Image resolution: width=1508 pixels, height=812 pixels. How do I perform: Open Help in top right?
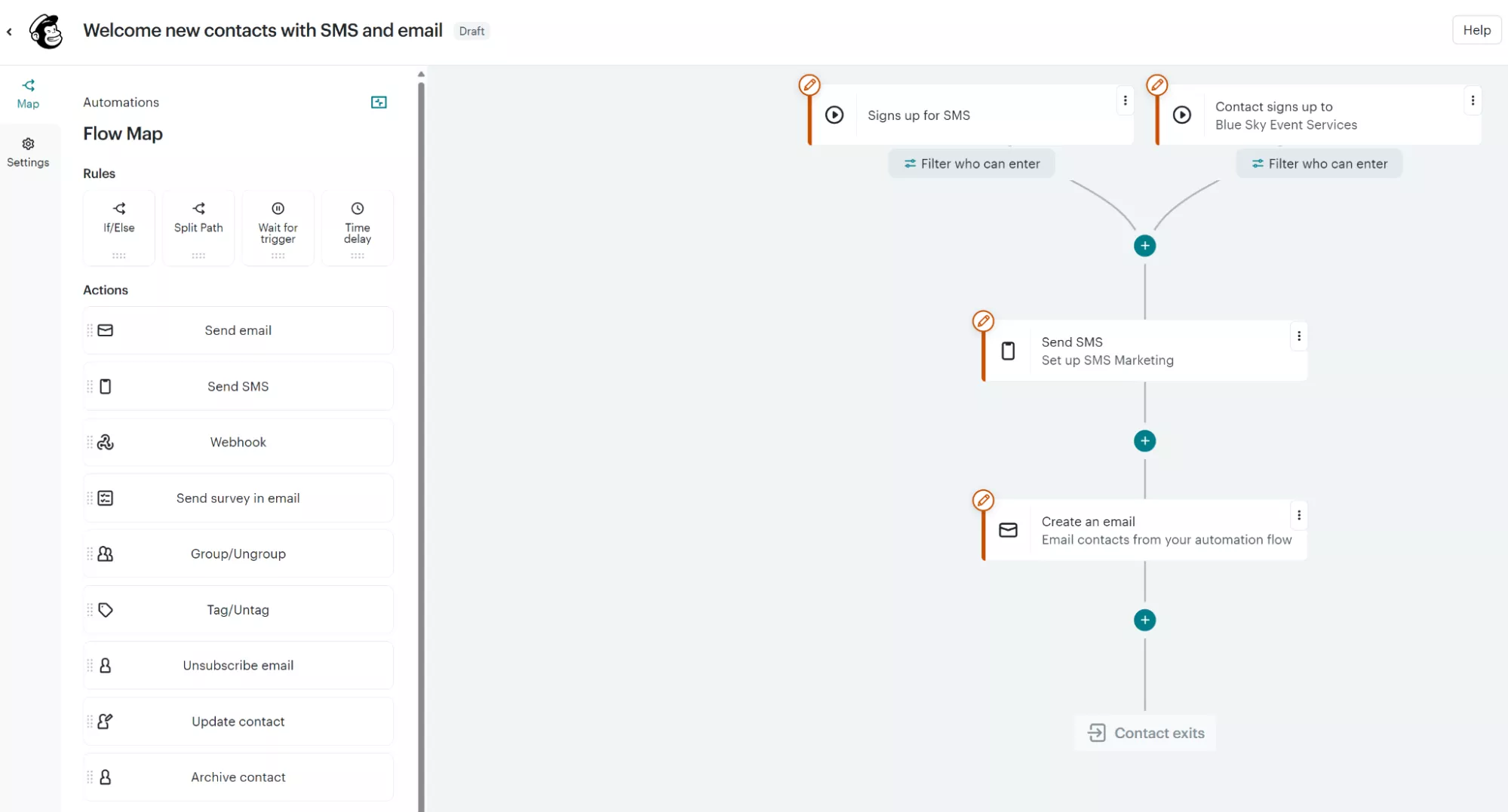pyautogui.click(x=1476, y=30)
